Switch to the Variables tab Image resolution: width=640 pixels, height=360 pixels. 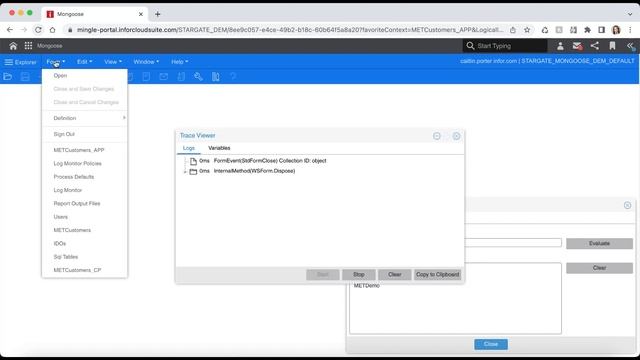219,148
